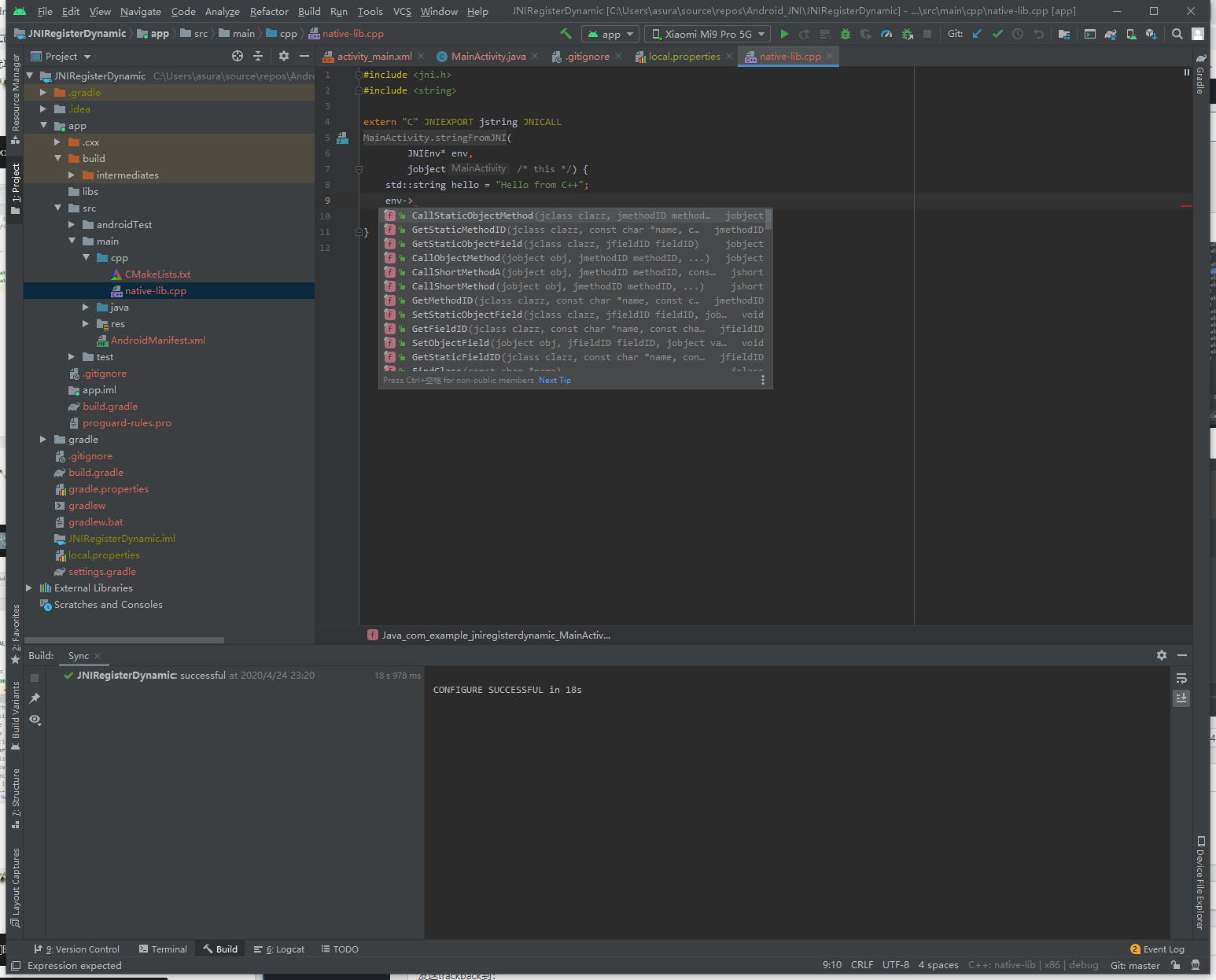This screenshot has width=1216, height=980.
Task: Open the Refactor menu
Action: [x=269, y=11]
